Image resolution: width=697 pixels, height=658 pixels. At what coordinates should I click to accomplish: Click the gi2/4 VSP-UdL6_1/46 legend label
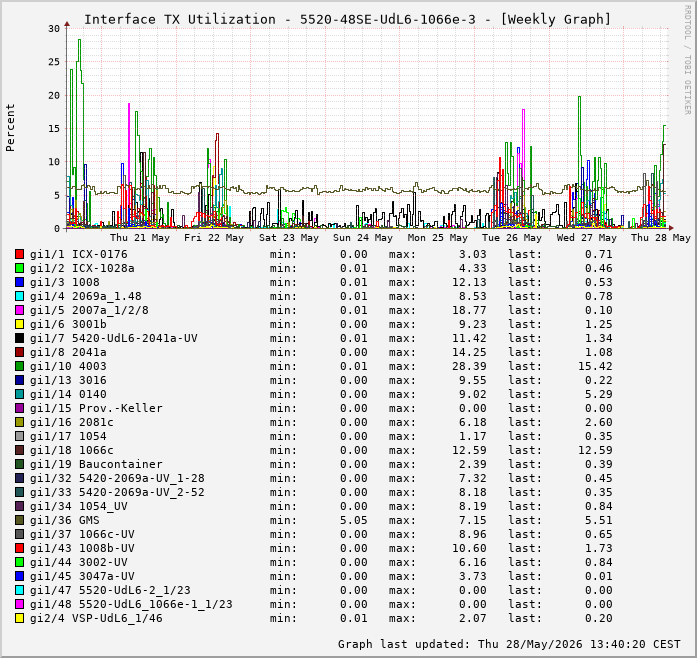point(96,618)
